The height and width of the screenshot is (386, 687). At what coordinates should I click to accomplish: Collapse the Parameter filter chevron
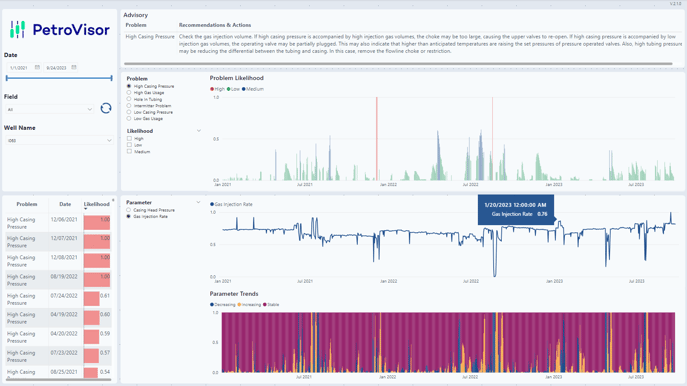(198, 202)
